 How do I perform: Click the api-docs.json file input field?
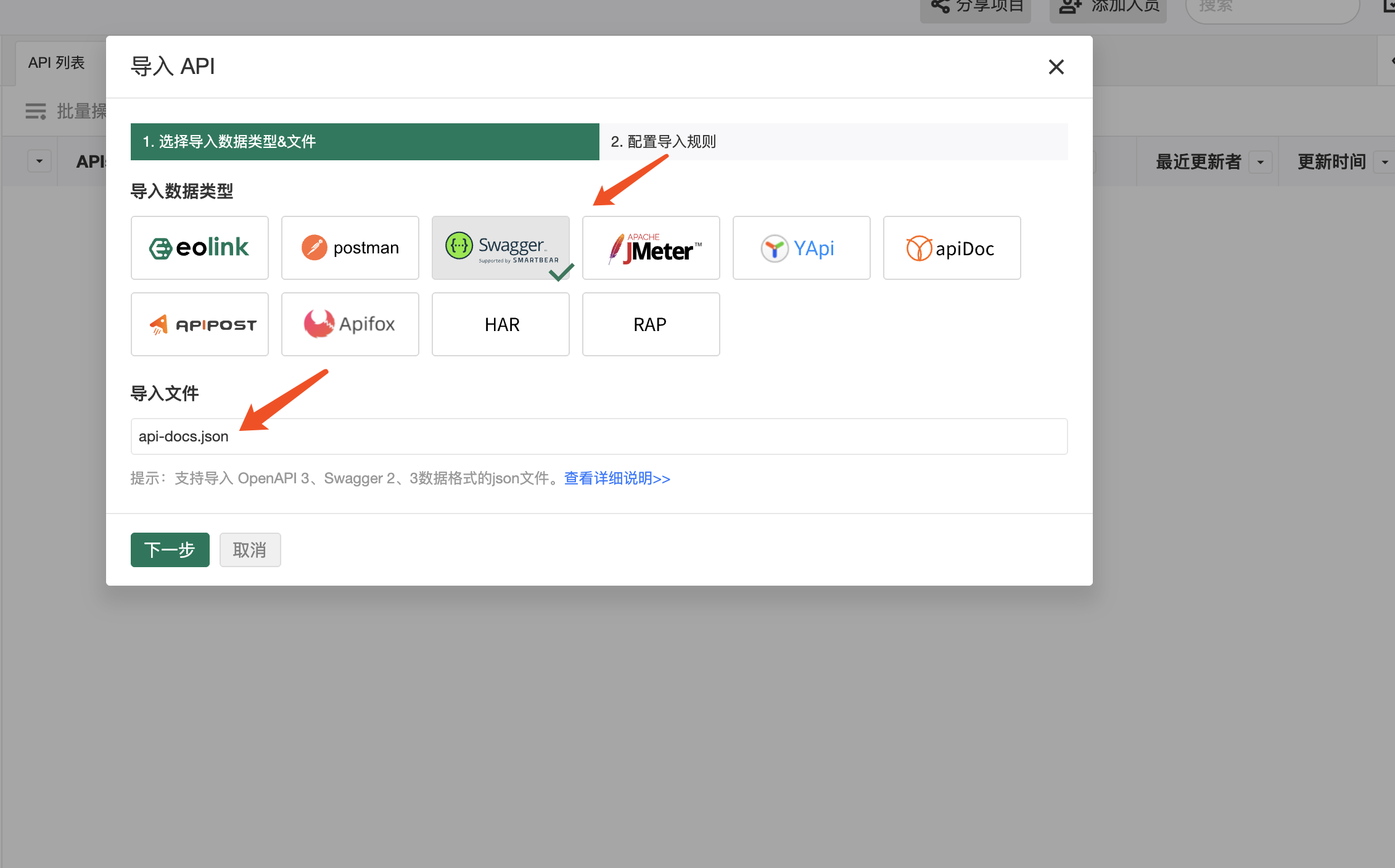[x=598, y=436]
